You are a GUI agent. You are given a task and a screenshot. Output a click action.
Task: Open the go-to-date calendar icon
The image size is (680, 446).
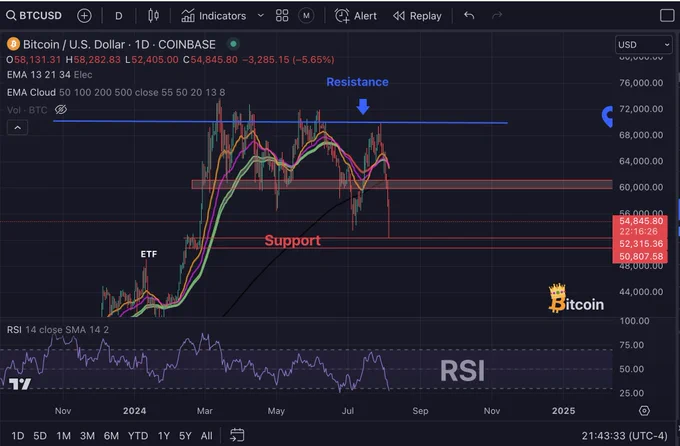(x=237, y=435)
